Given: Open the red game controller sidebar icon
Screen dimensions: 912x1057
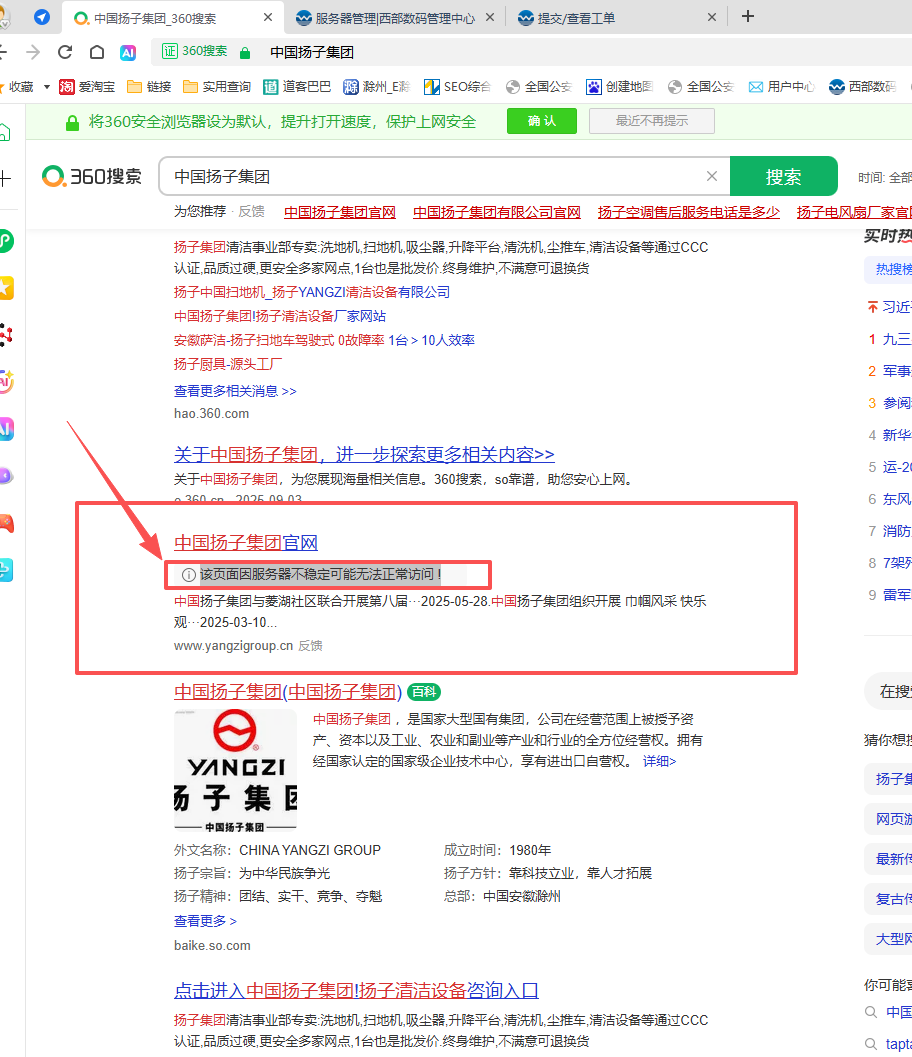Looking at the screenshot, I should [5, 524].
